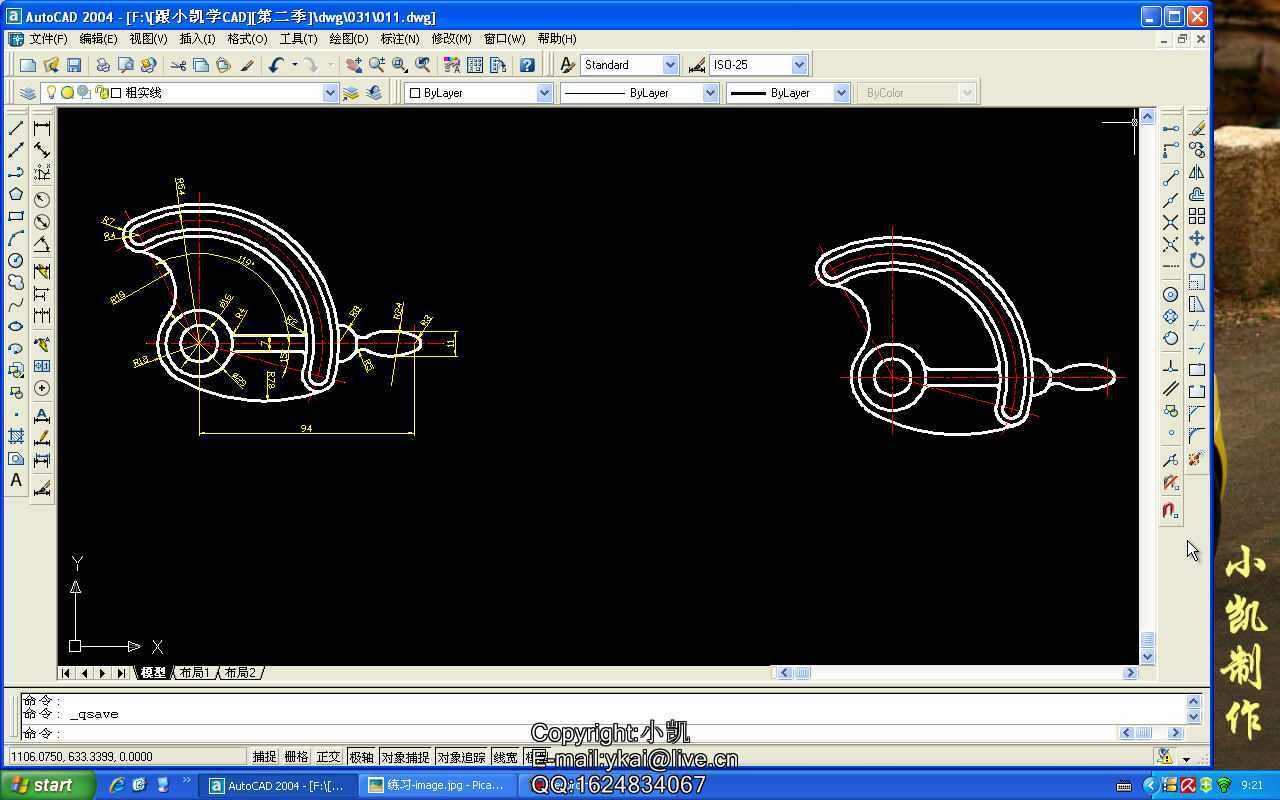Activate the Erase modify tool
Screen dimensions: 1280x800
tap(1197, 128)
